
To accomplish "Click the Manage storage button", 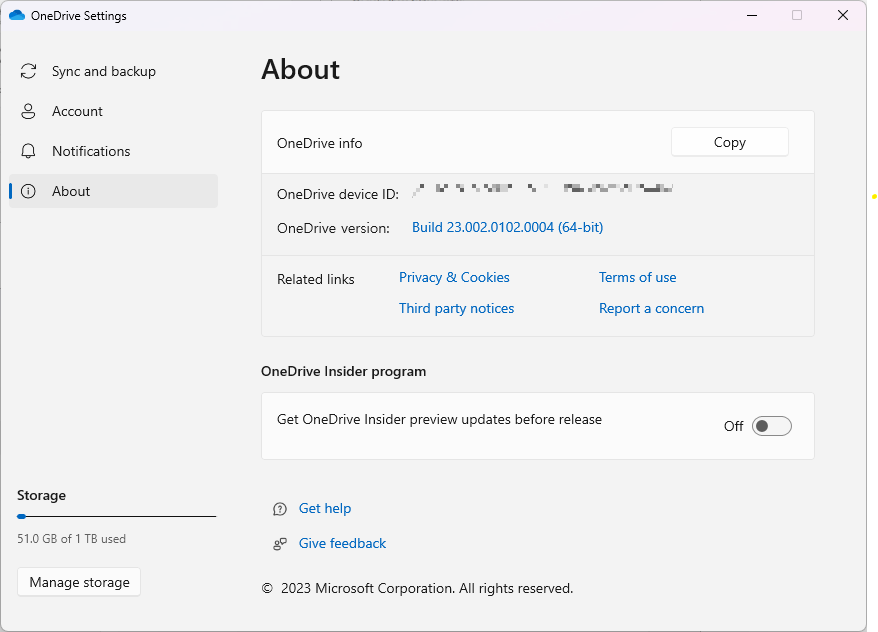I will coord(79,582).
